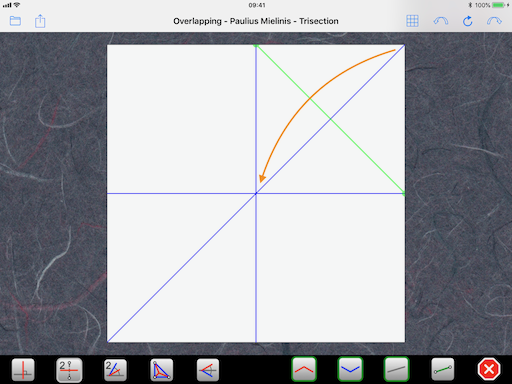Select the triangle incenter tool
The height and width of the screenshot is (384, 512).
161,369
